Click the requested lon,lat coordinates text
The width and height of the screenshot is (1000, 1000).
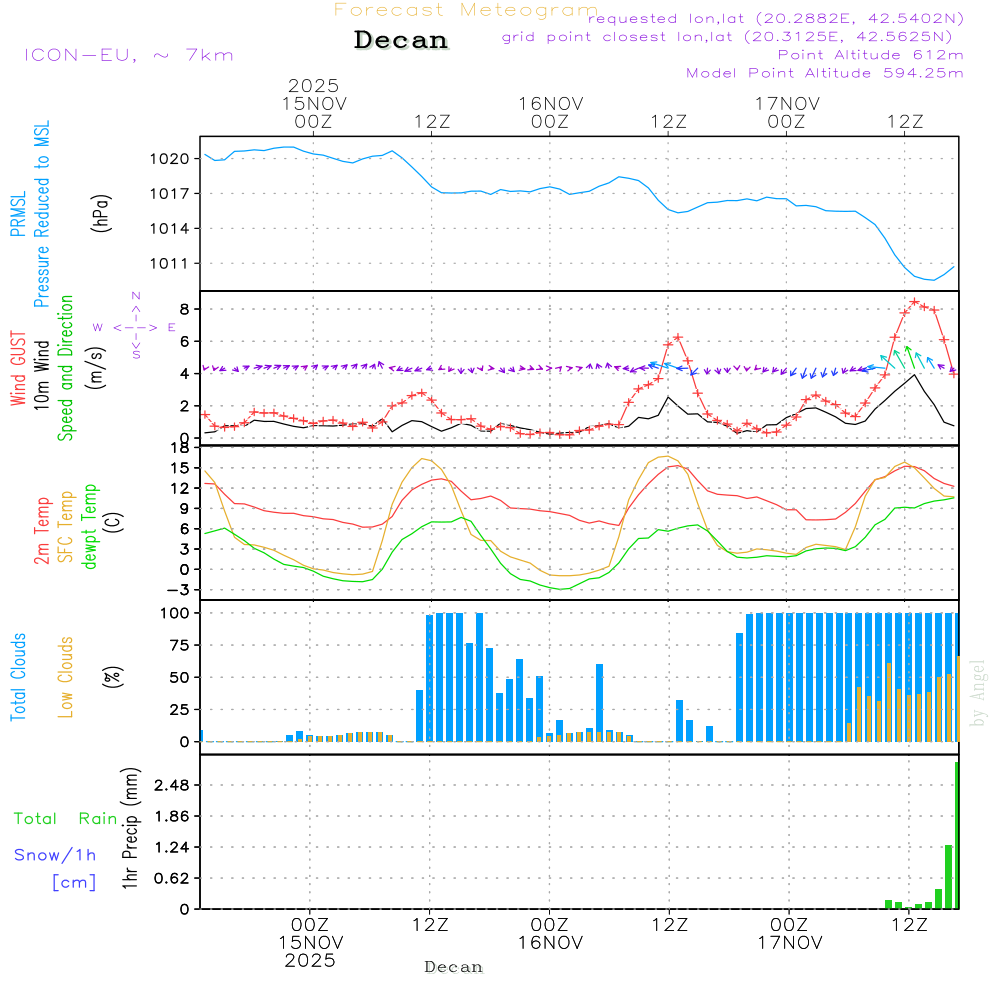tap(776, 19)
